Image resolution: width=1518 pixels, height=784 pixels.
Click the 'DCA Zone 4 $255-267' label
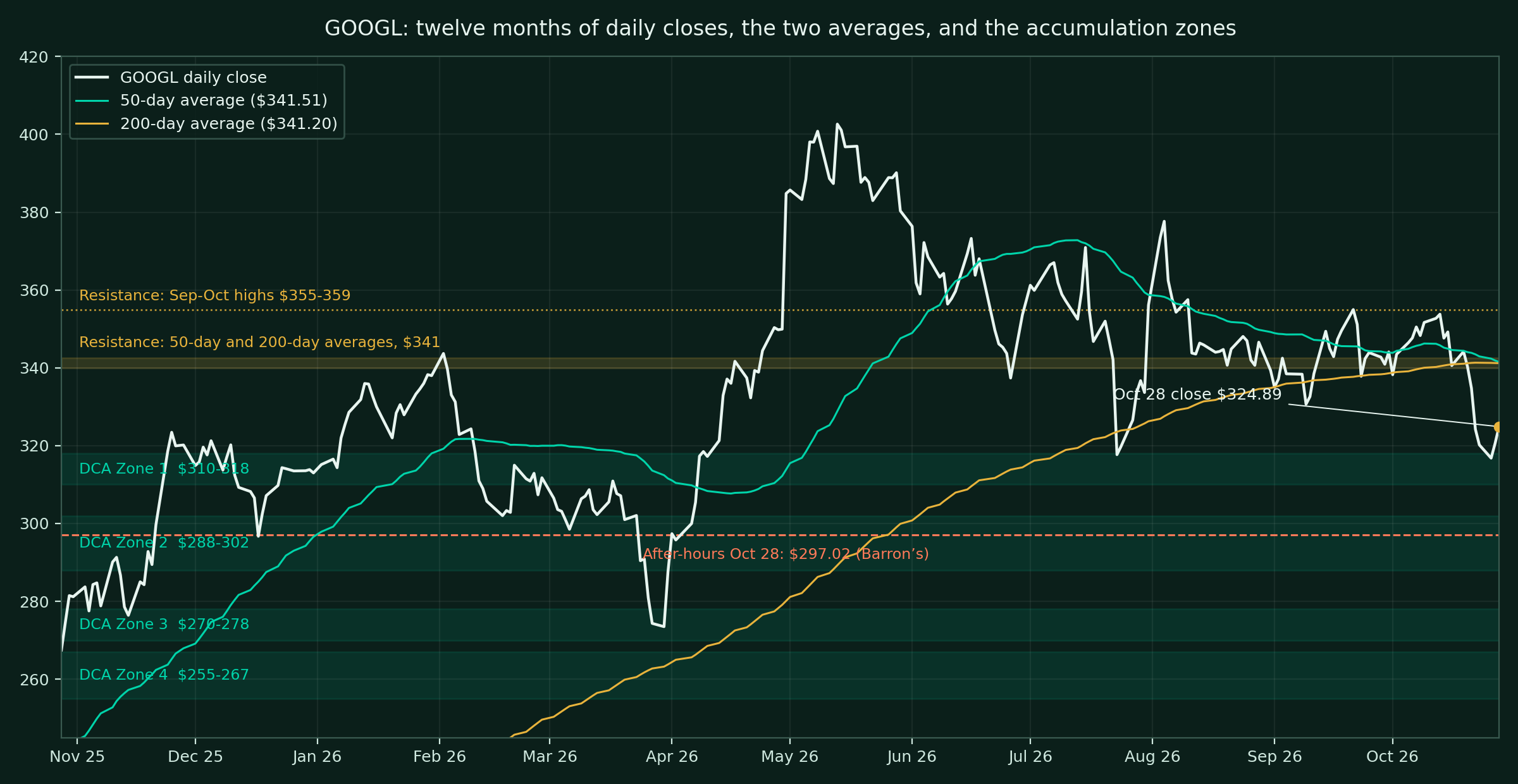click(164, 675)
